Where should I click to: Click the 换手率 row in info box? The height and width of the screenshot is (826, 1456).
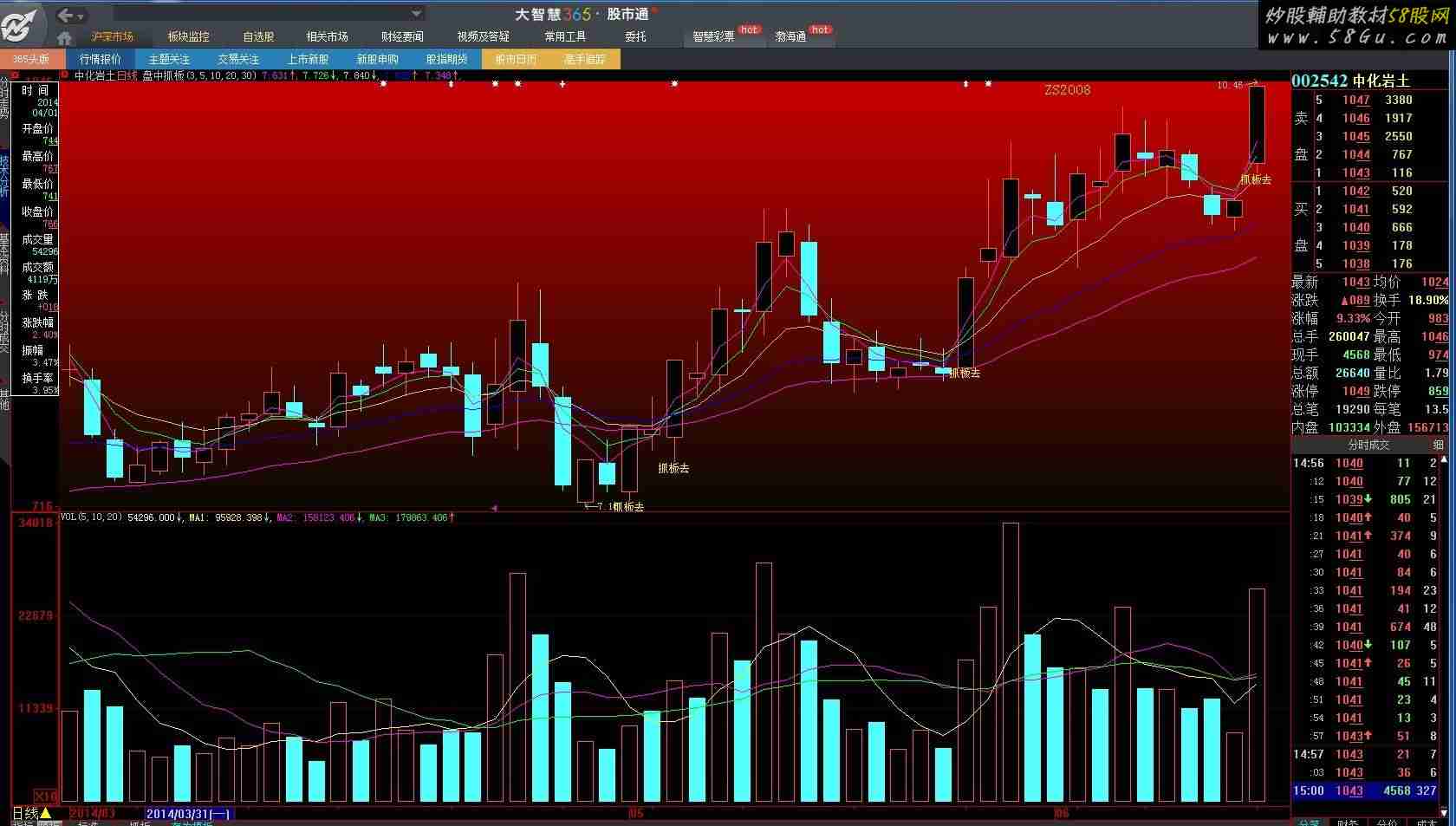(36, 383)
